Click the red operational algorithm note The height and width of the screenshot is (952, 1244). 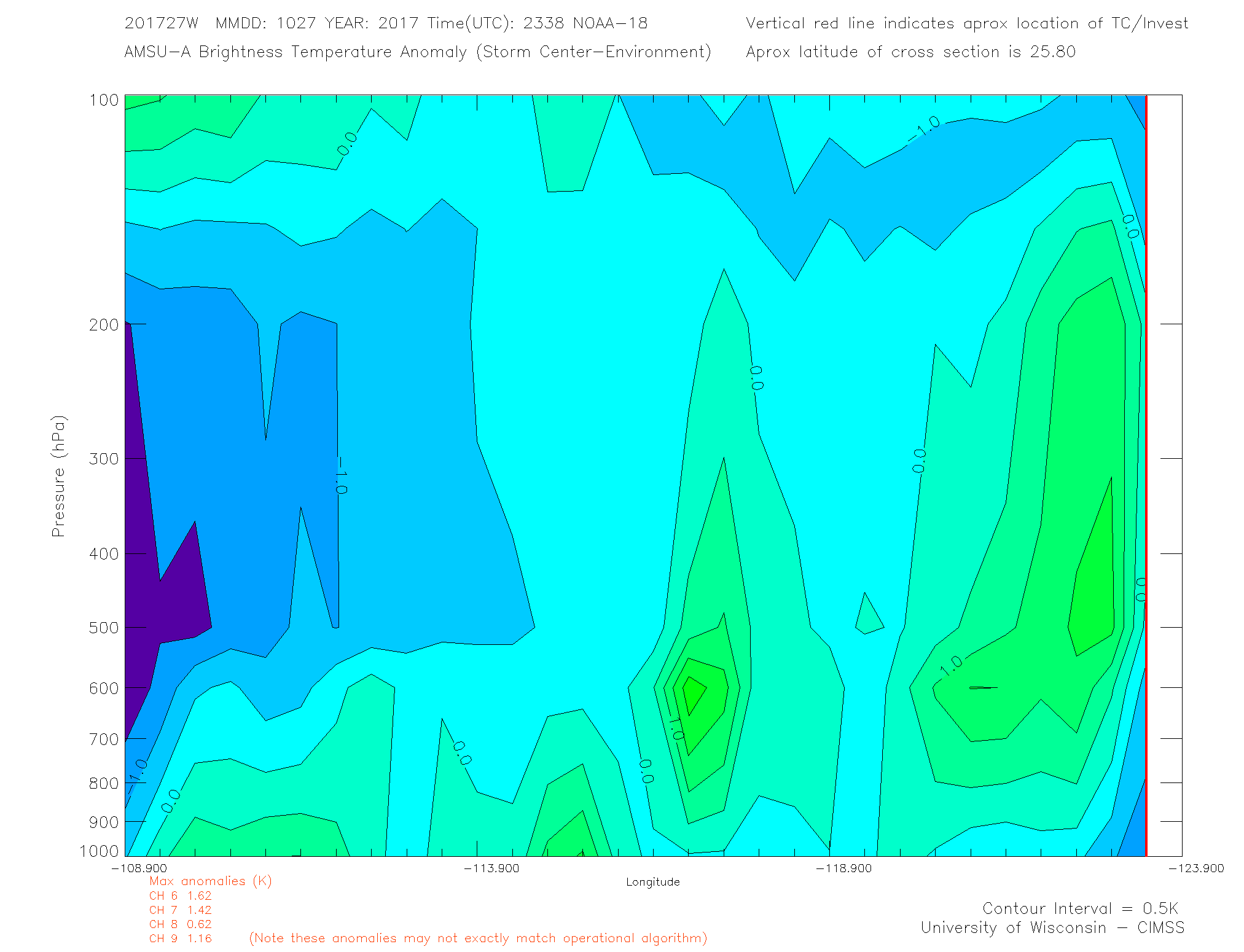click(x=478, y=938)
